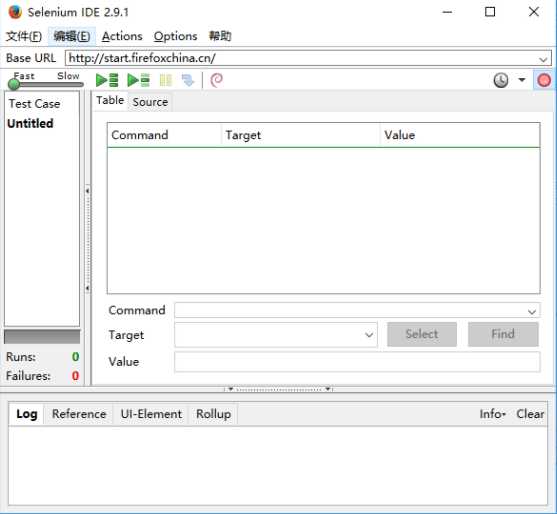Viewport: 557px width, 514px height.
Task: Click the Value input field
Action: 357,362
